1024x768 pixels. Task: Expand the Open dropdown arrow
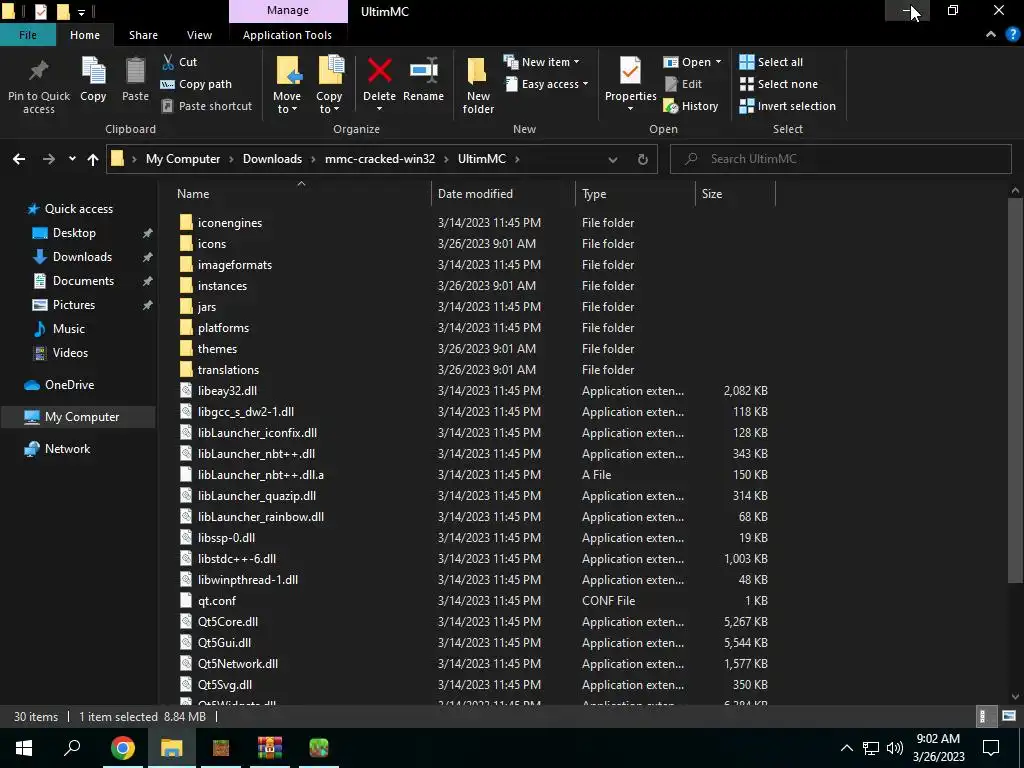[718, 62]
